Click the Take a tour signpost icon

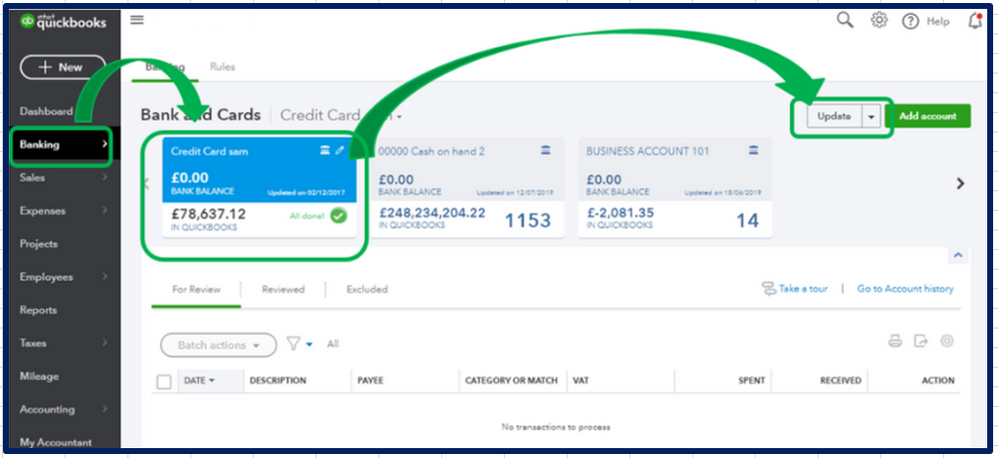point(769,289)
